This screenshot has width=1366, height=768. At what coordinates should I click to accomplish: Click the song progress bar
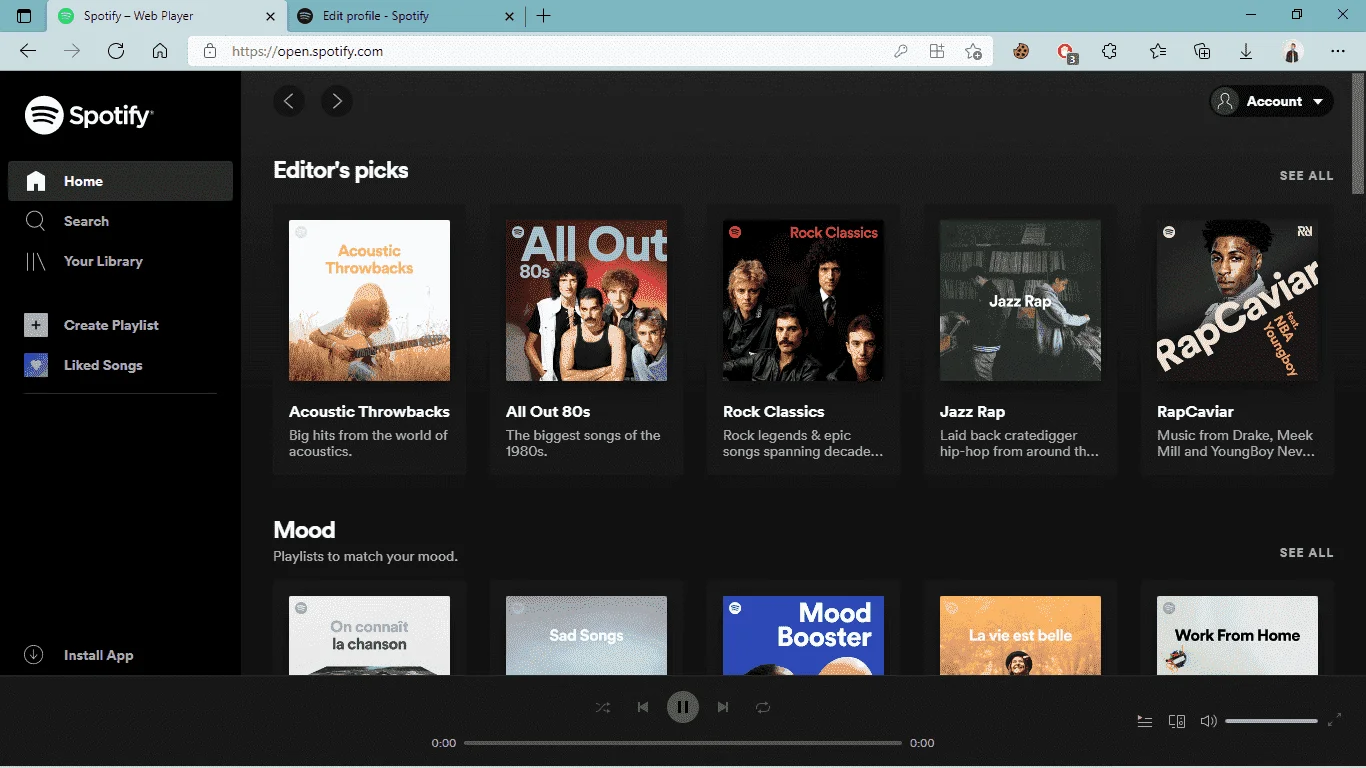point(683,743)
